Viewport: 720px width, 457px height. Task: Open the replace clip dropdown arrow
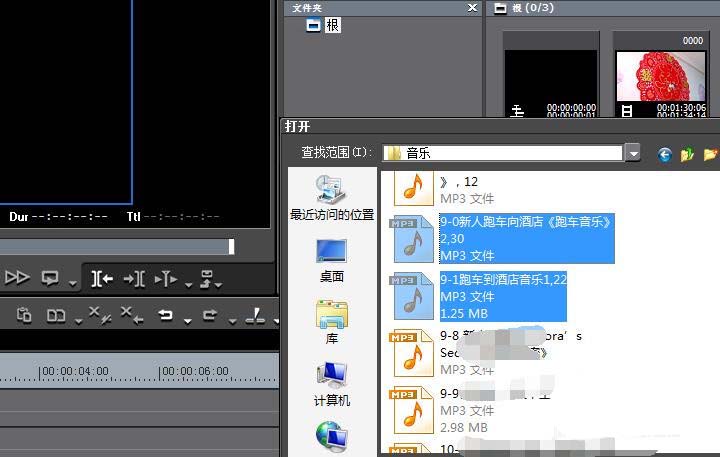click(79, 321)
